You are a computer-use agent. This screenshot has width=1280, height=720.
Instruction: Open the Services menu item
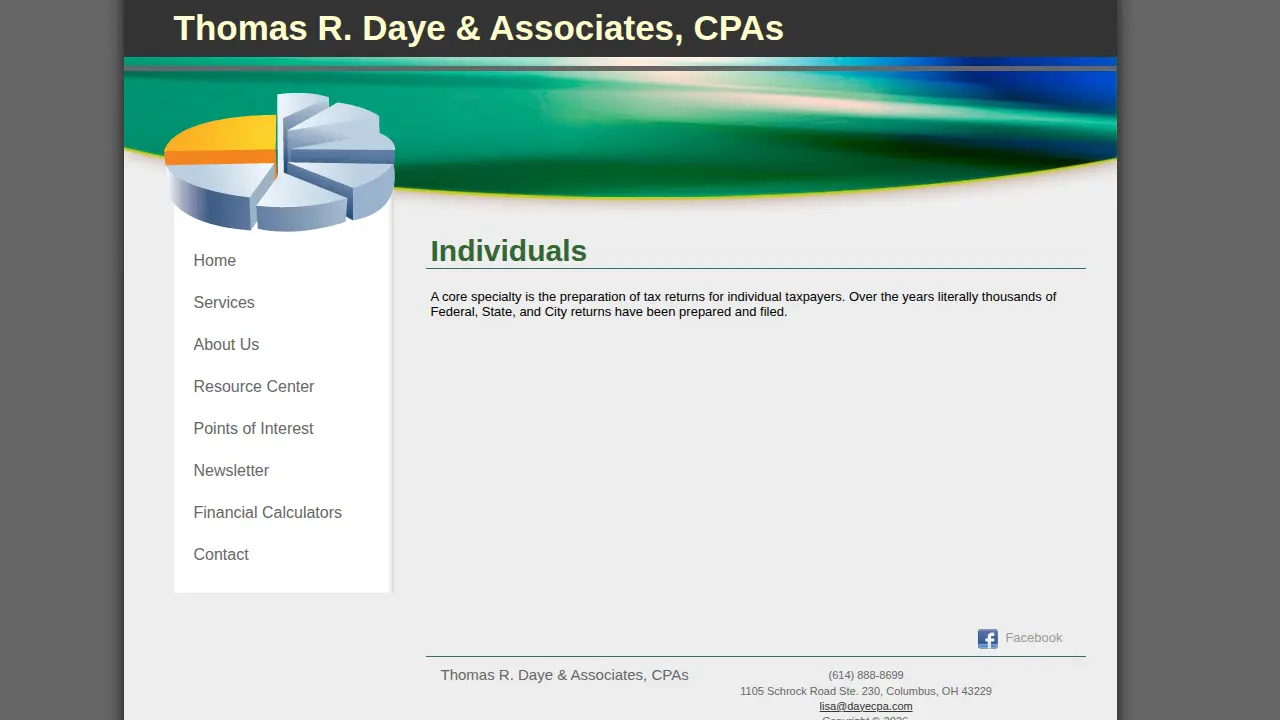224,302
